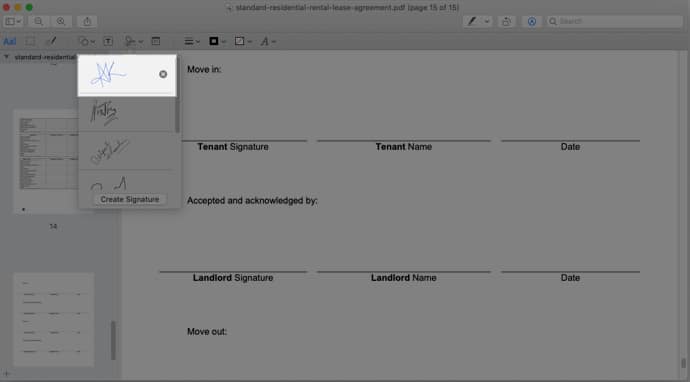Click the Date label beside Tenant Name
Viewport: 690px width, 382px height.
tap(570, 147)
